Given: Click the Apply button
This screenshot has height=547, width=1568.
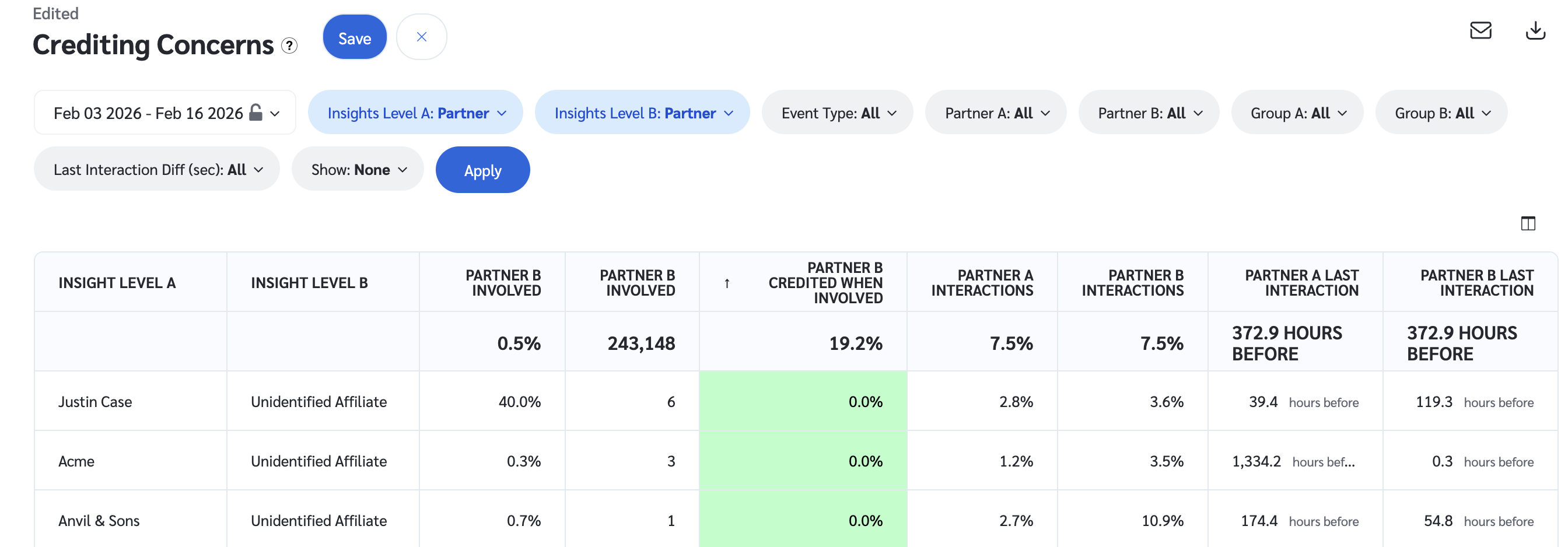Looking at the screenshot, I should click(x=482, y=170).
